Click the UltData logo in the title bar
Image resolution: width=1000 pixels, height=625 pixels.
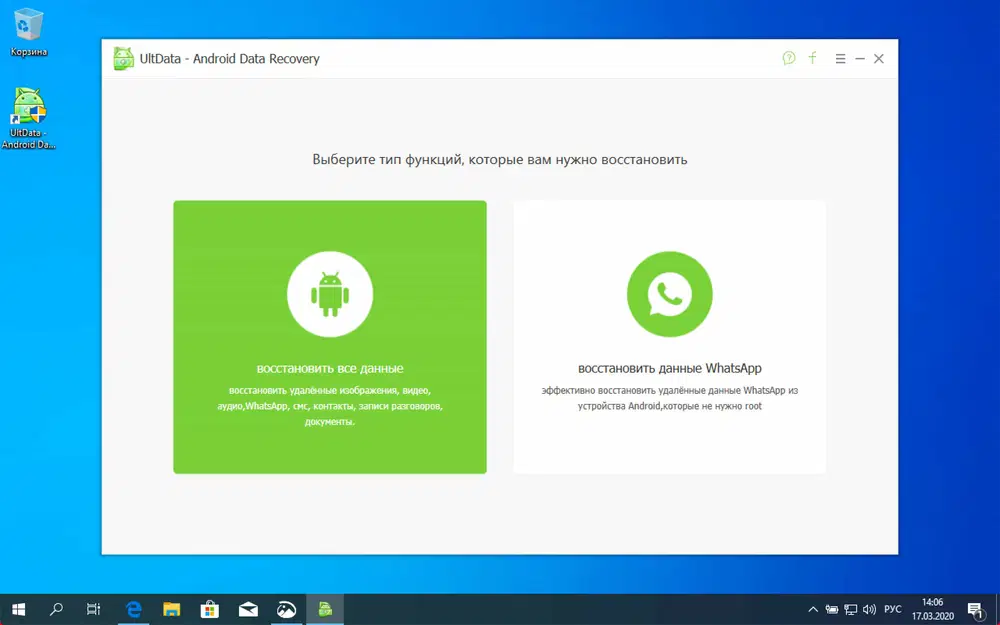(x=123, y=58)
